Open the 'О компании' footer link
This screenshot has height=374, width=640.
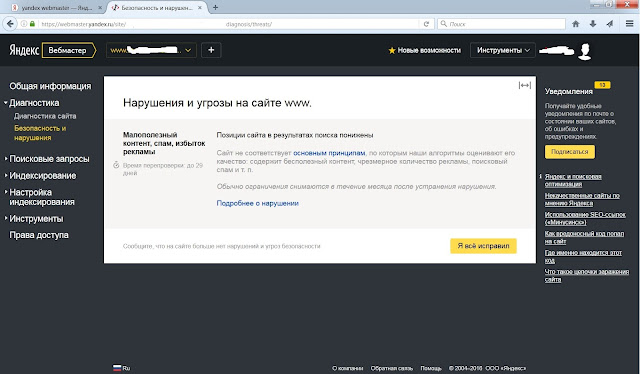click(348, 368)
